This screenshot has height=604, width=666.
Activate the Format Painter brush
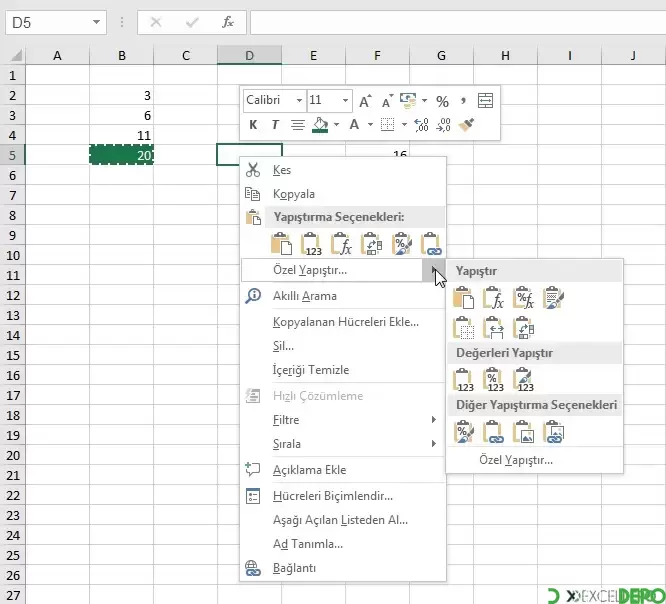point(466,125)
